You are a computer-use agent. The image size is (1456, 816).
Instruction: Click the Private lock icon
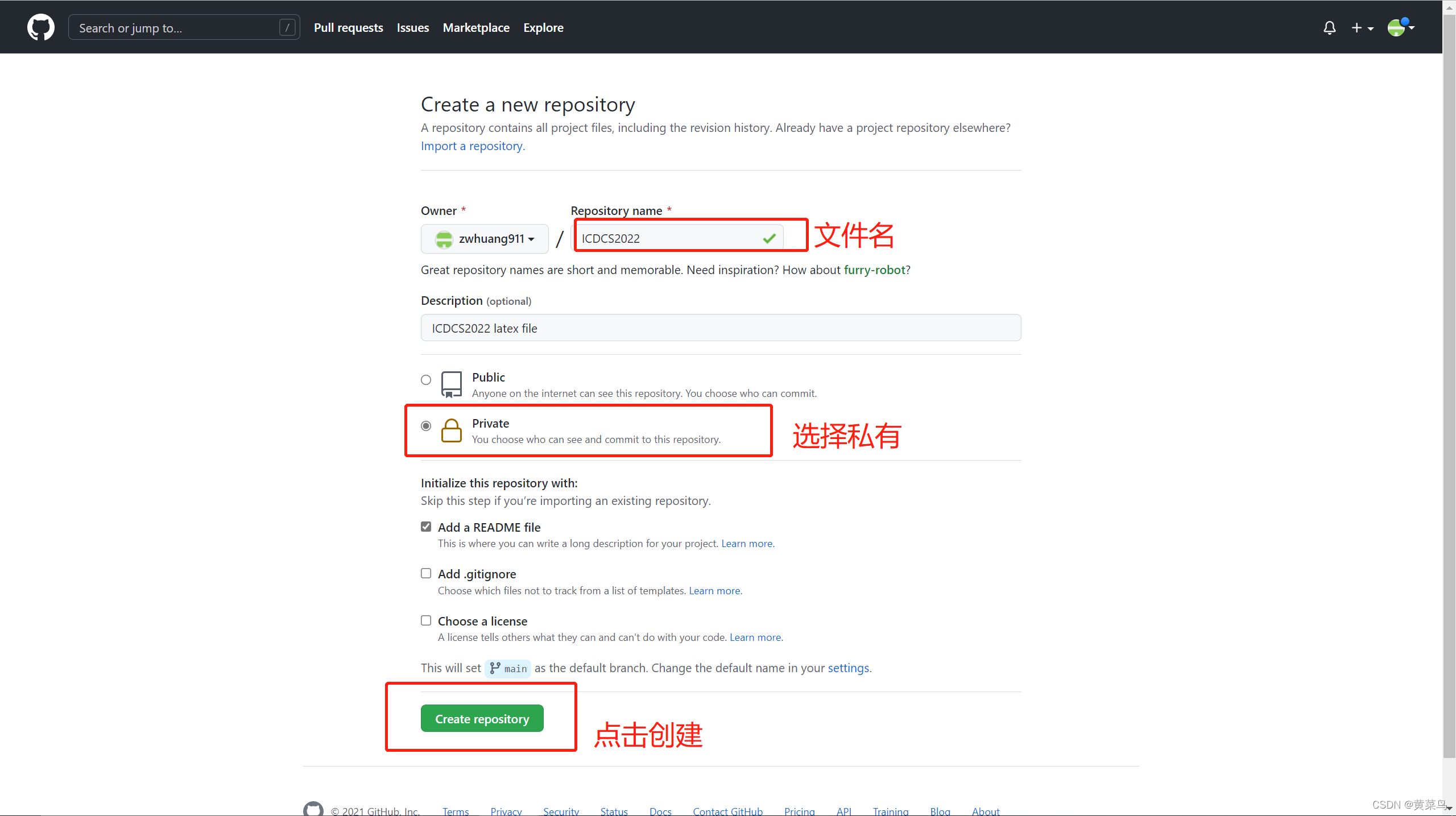click(x=452, y=430)
